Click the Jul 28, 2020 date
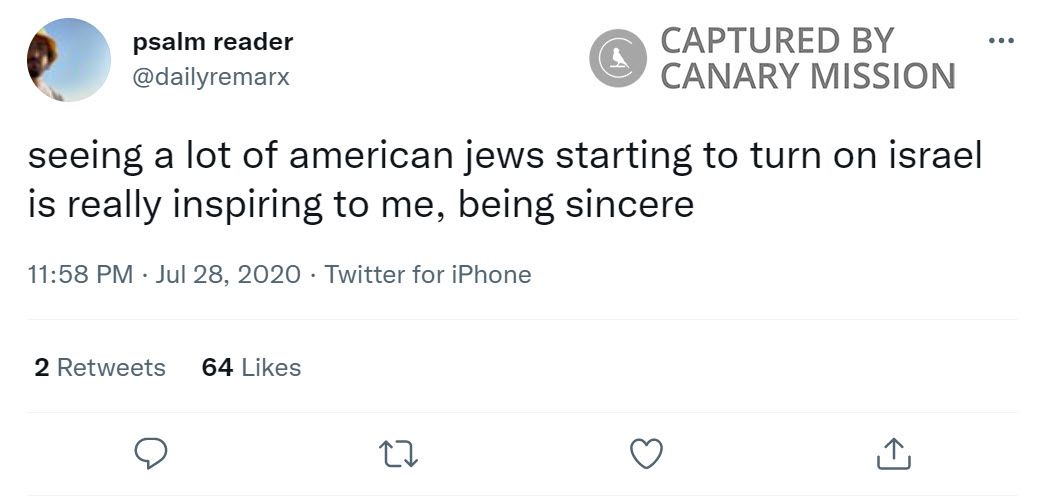Viewport: 1046px width, 496px height. pyautogui.click(x=228, y=274)
